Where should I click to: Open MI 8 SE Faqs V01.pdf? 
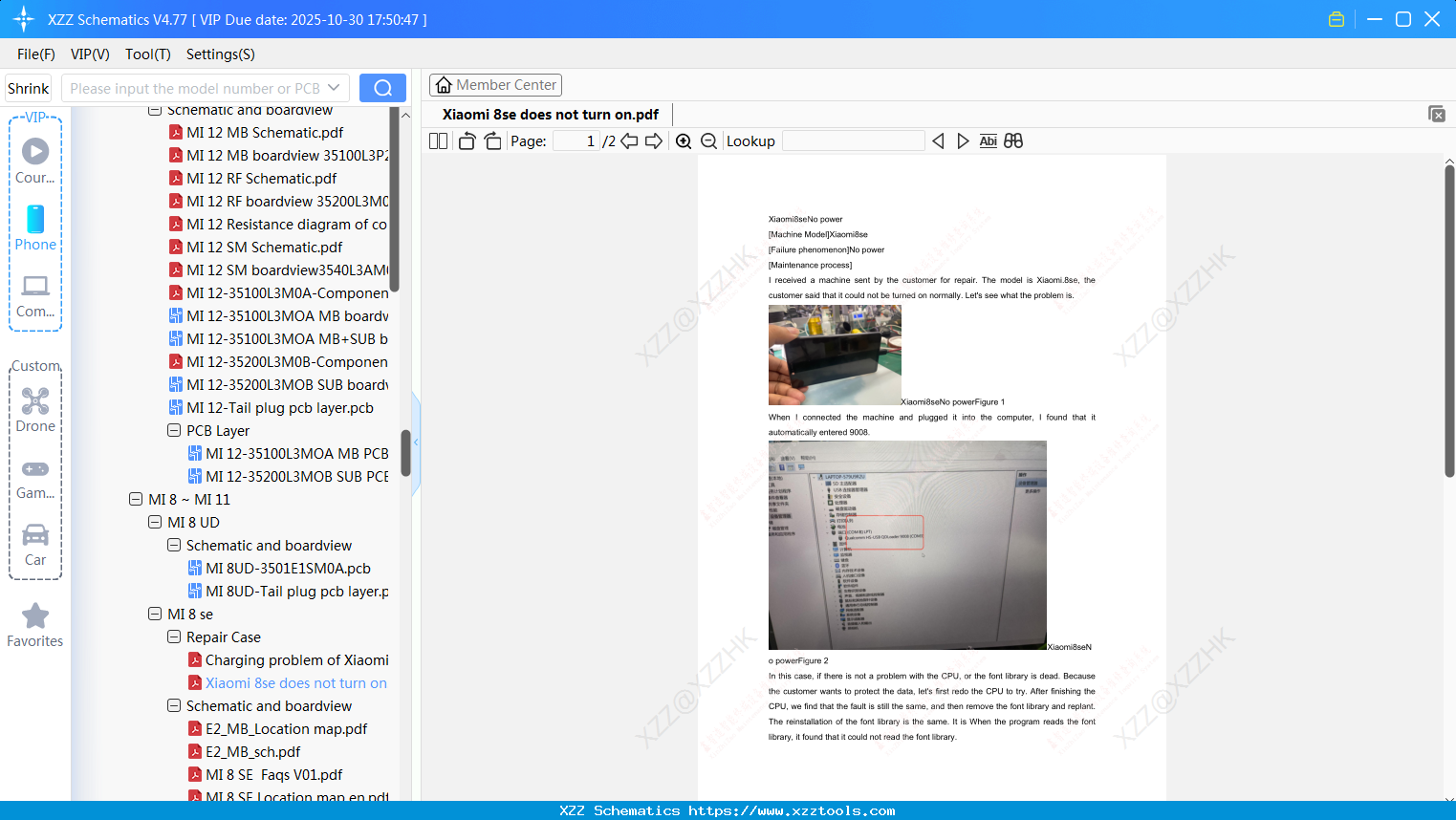point(273,775)
